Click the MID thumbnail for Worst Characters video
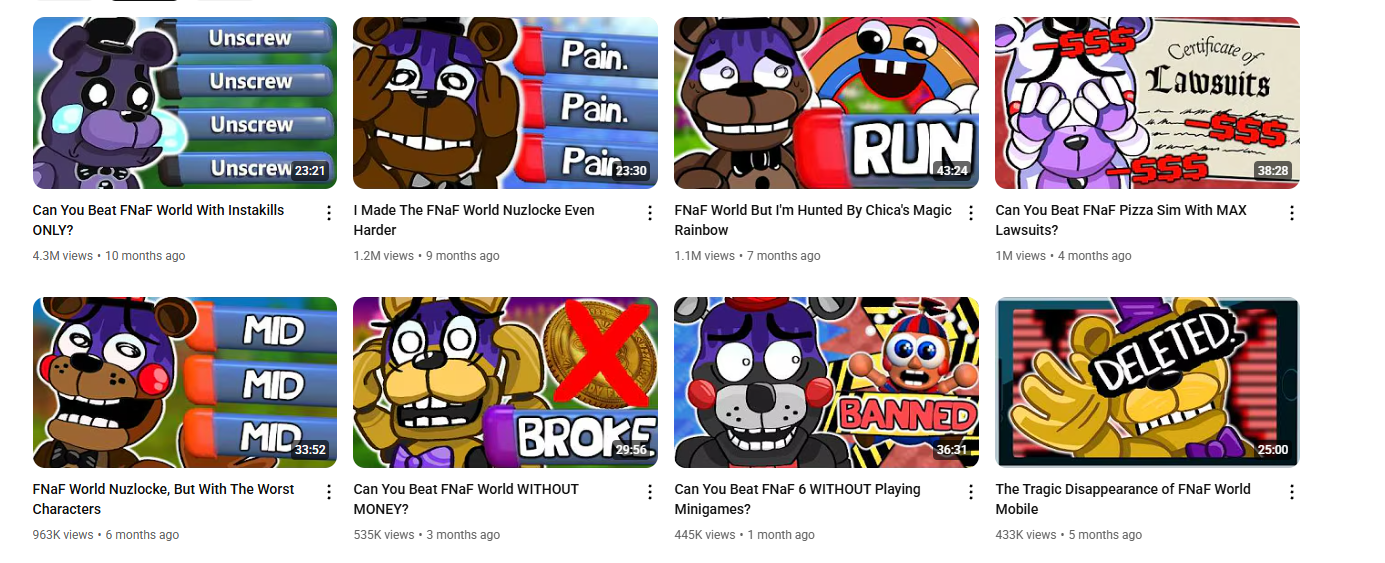The width and height of the screenshot is (1385, 563). [x=185, y=382]
